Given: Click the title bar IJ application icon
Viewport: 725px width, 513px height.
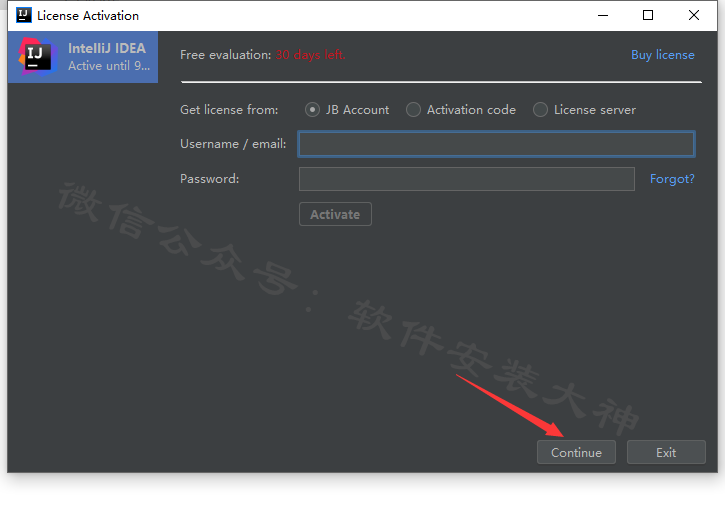Looking at the screenshot, I should coord(24,15).
